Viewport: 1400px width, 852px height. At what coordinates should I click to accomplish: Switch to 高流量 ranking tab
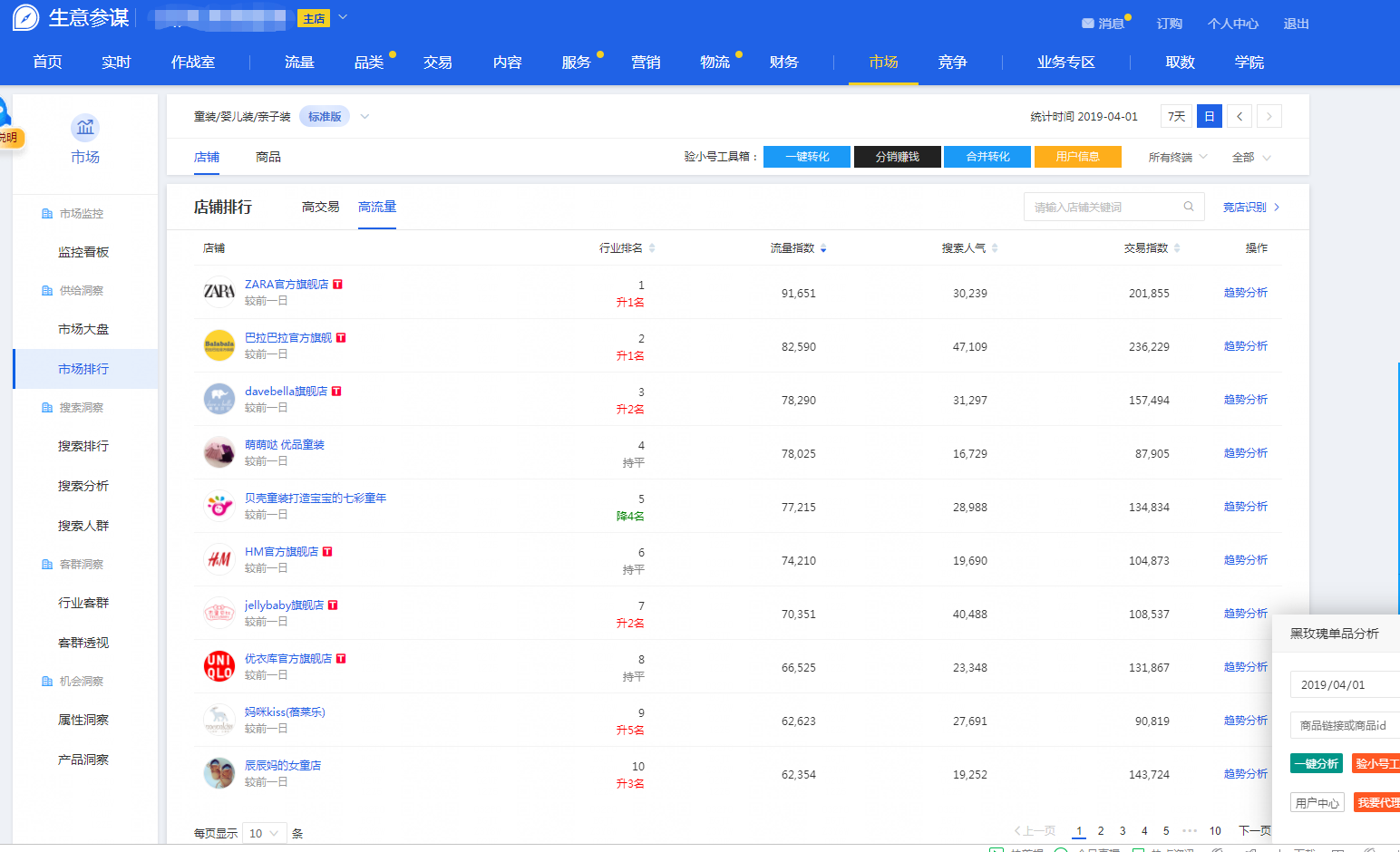377,208
